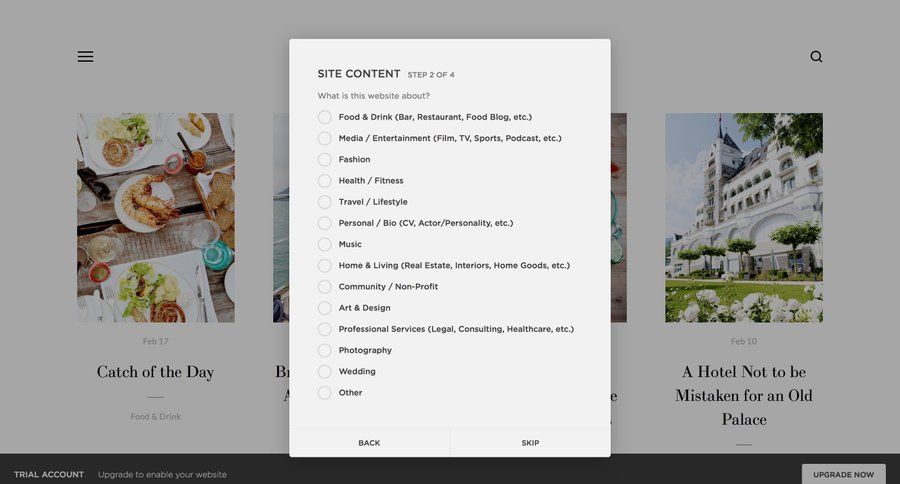Choose Media / Entertainment radio option

pyautogui.click(x=325, y=138)
